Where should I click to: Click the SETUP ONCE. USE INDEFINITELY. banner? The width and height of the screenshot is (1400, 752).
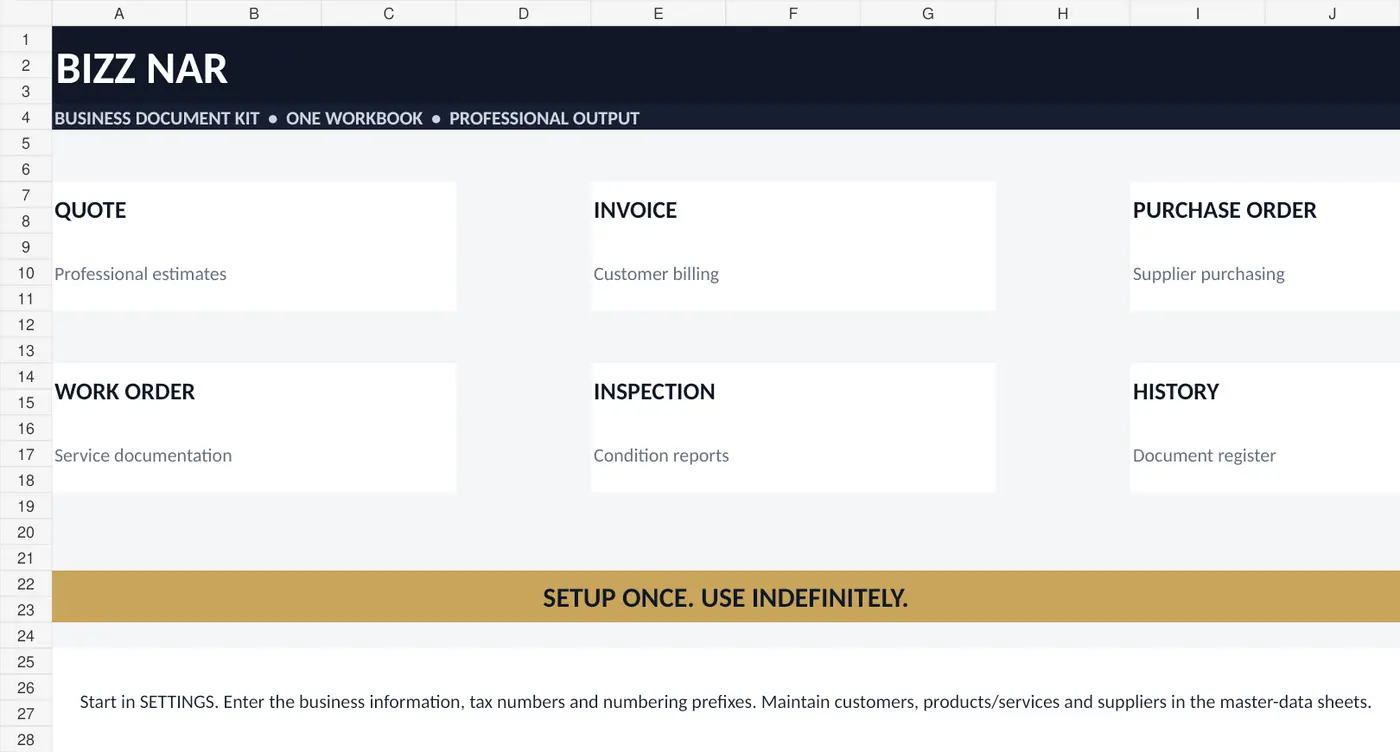pyautogui.click(x=725, y=598)
